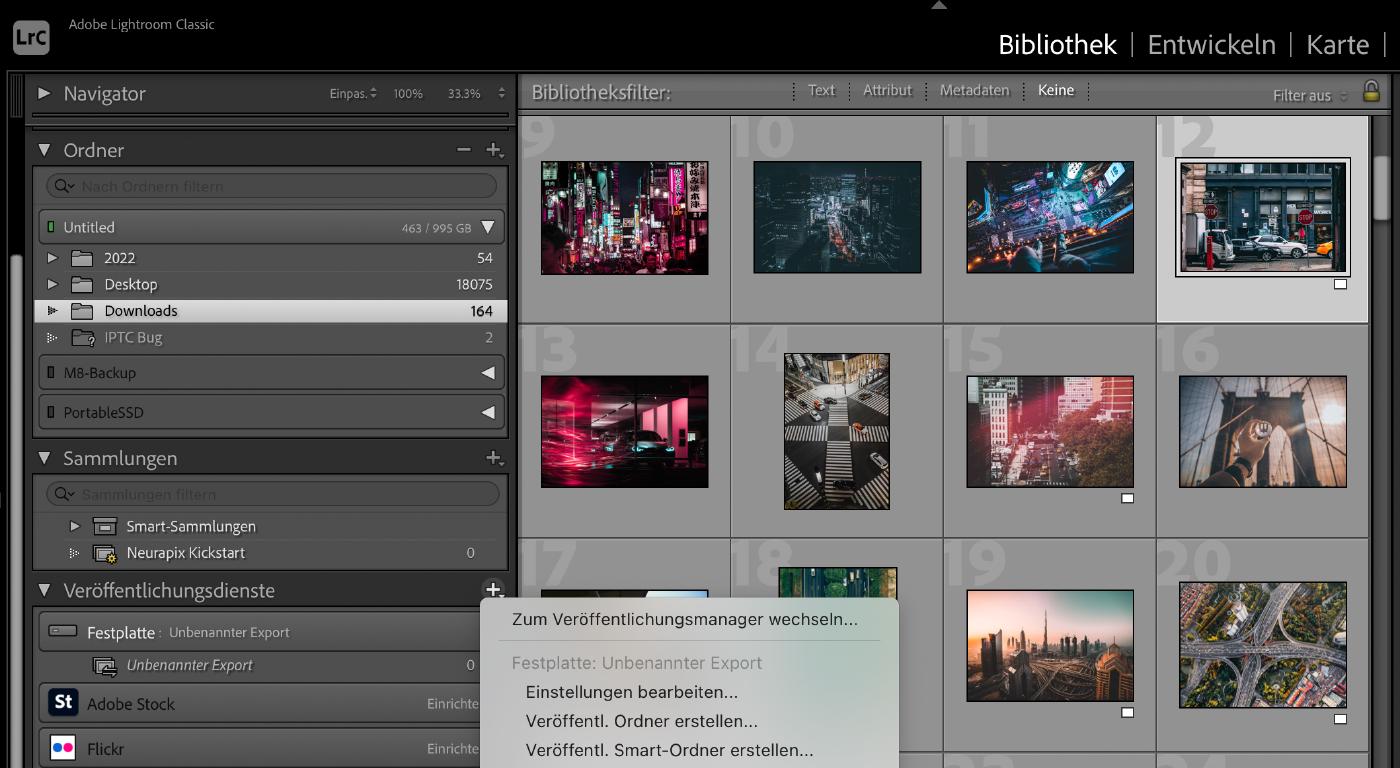Click the filter lock icon
Screen dimensions: 1400x768
(x=1372, y=90)
